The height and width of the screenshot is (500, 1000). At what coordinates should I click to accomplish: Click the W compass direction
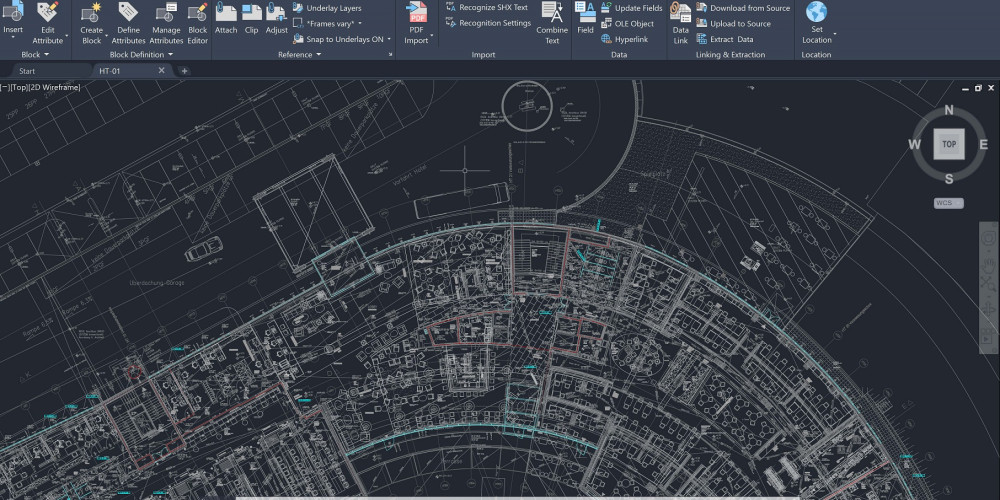point(915,145)
